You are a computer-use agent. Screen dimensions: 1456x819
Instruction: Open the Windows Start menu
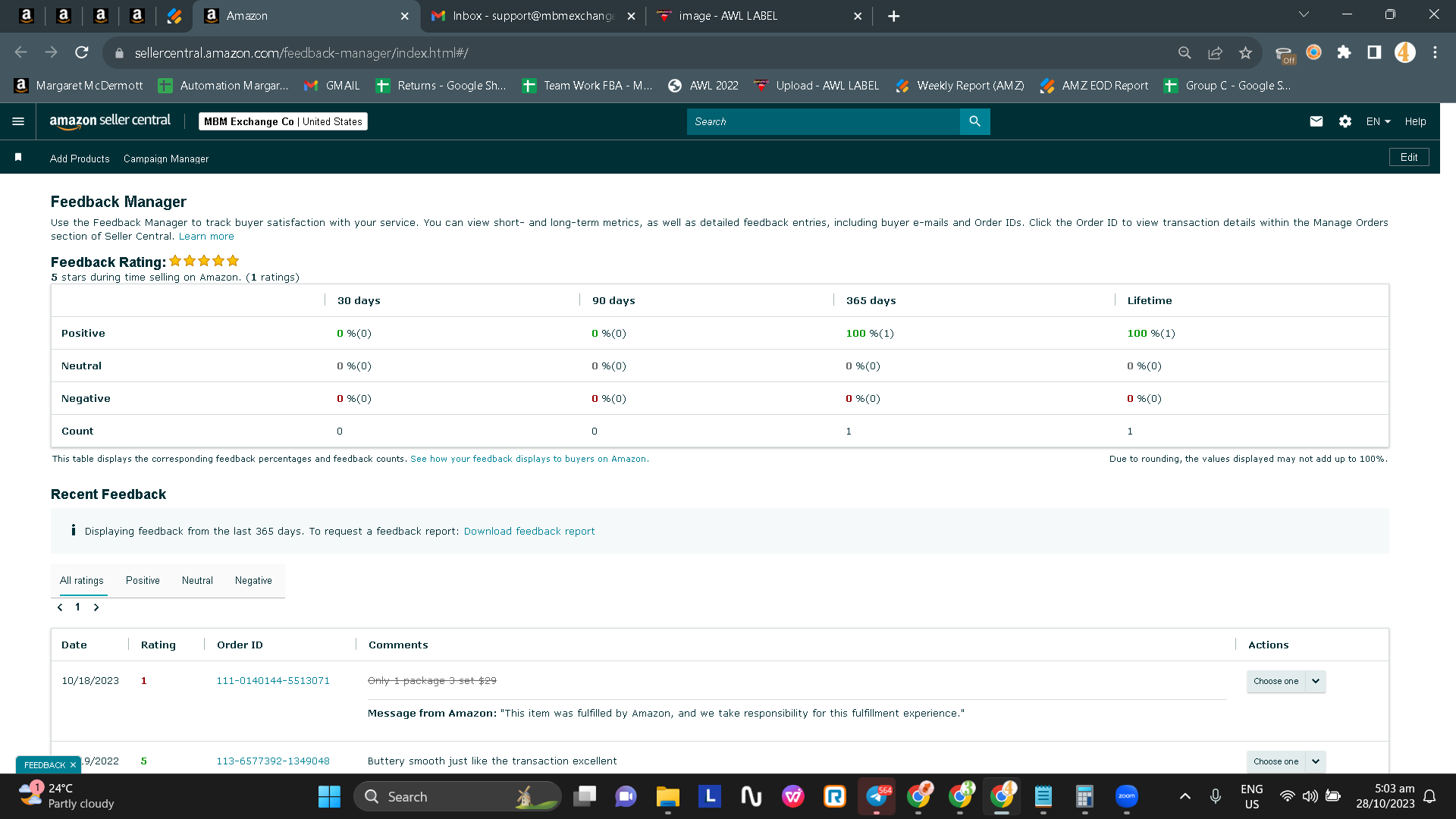[x=329, y=796]
